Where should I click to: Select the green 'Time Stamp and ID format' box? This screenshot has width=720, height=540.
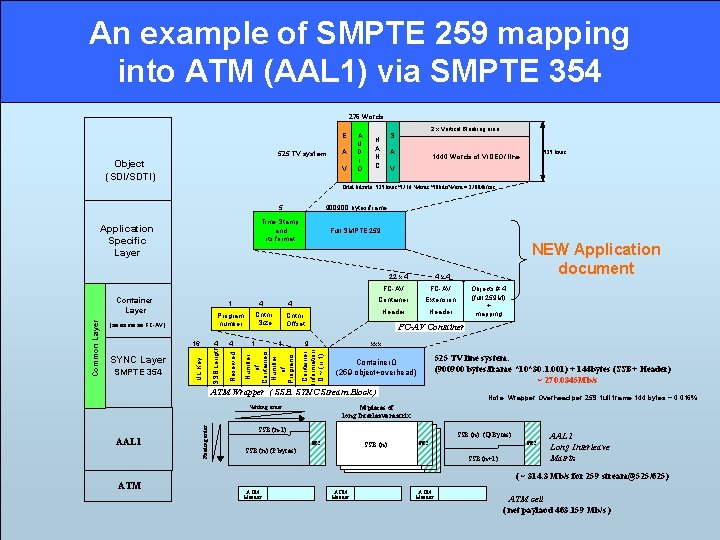[x=280, y=231]
